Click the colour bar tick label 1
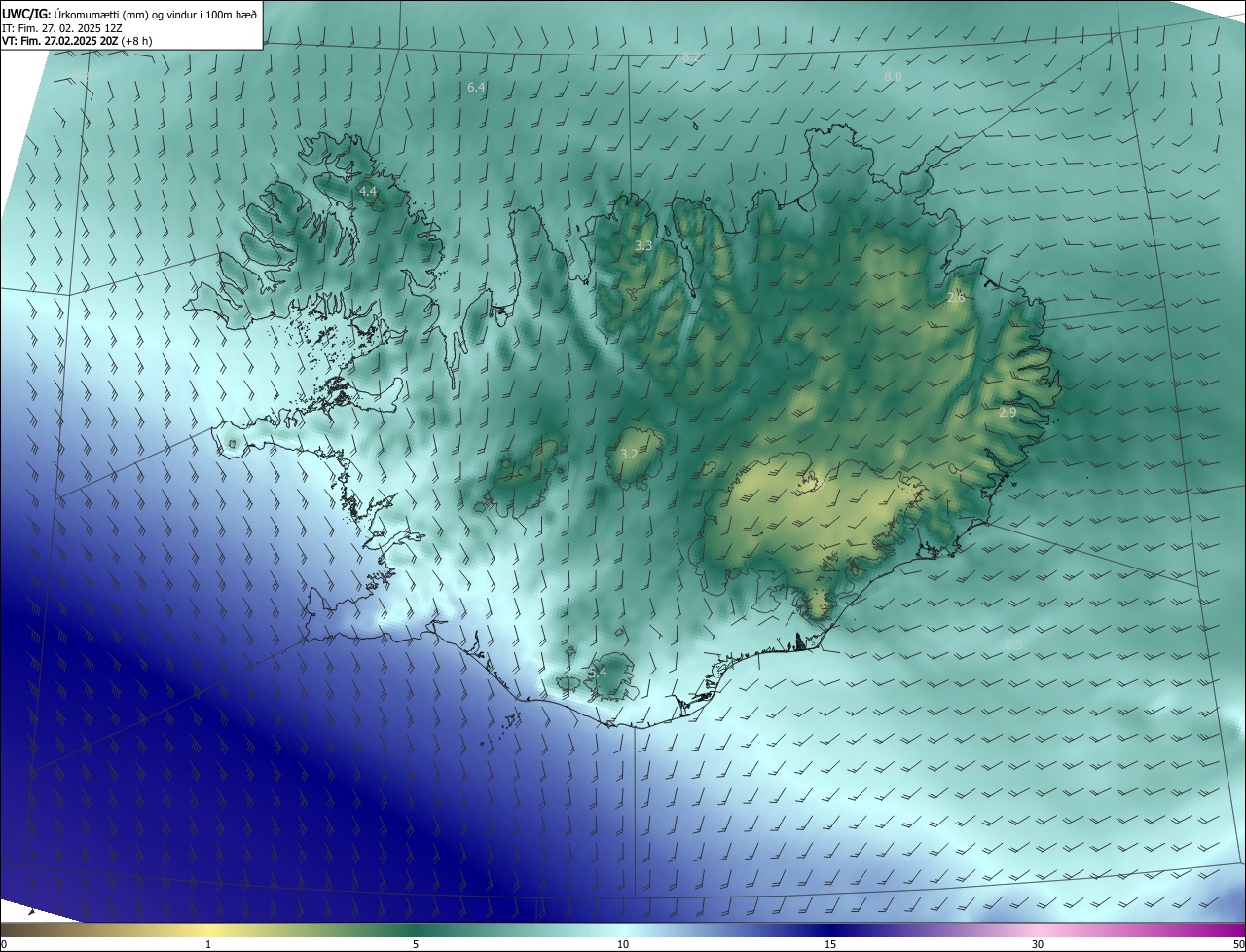Viewport: 1246px width, 952px height. click(208, 944)
